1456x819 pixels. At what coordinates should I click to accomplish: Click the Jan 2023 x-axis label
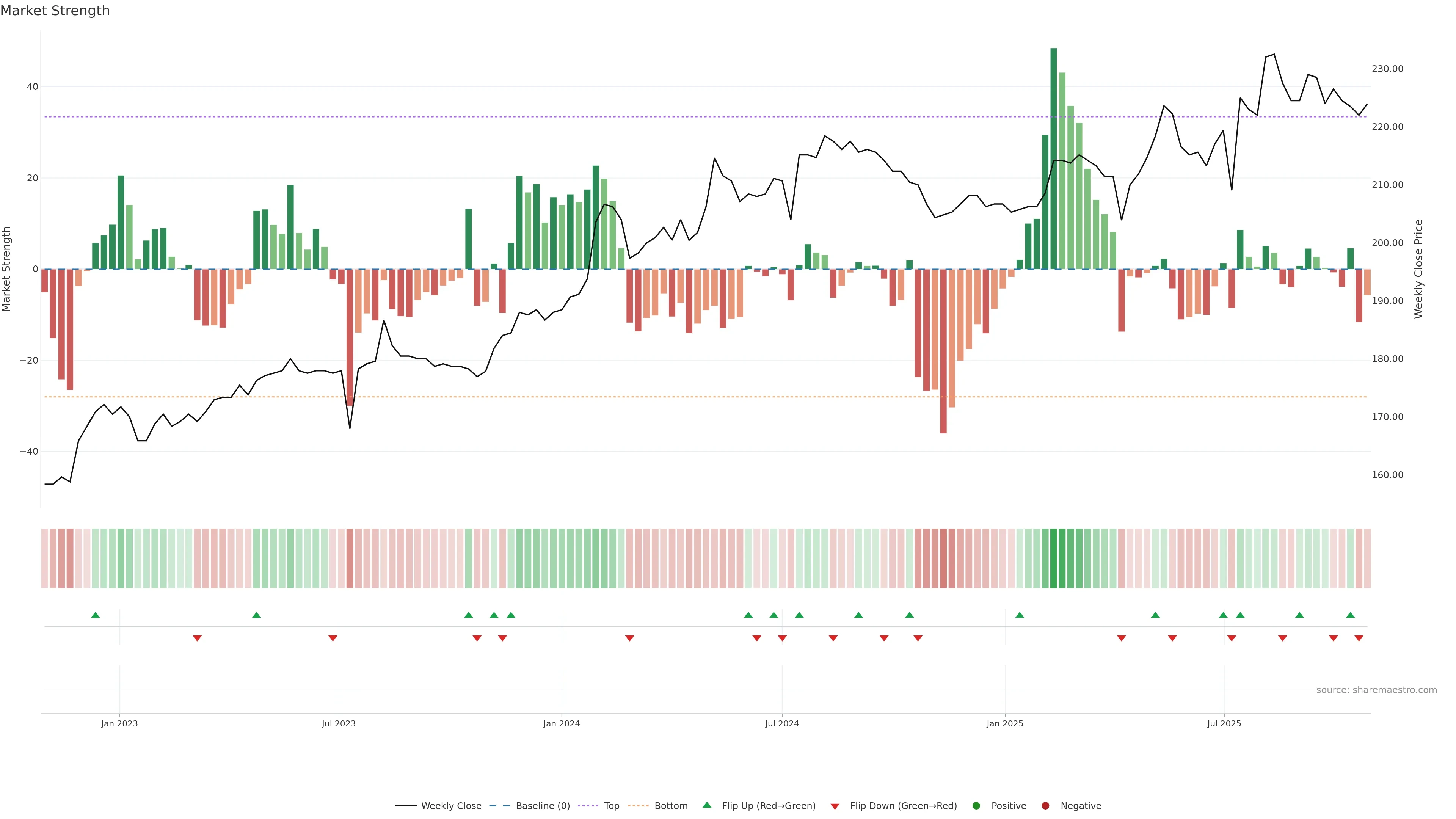click(x=119, y=723)
